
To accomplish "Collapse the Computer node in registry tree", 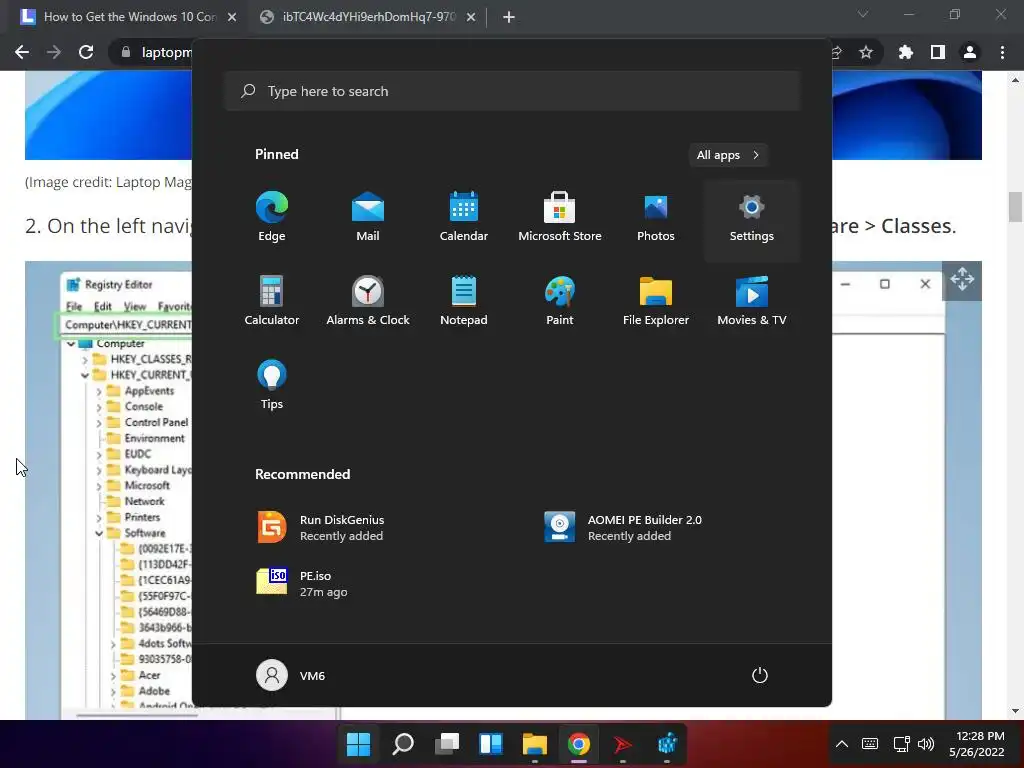I will pos(71,344).
